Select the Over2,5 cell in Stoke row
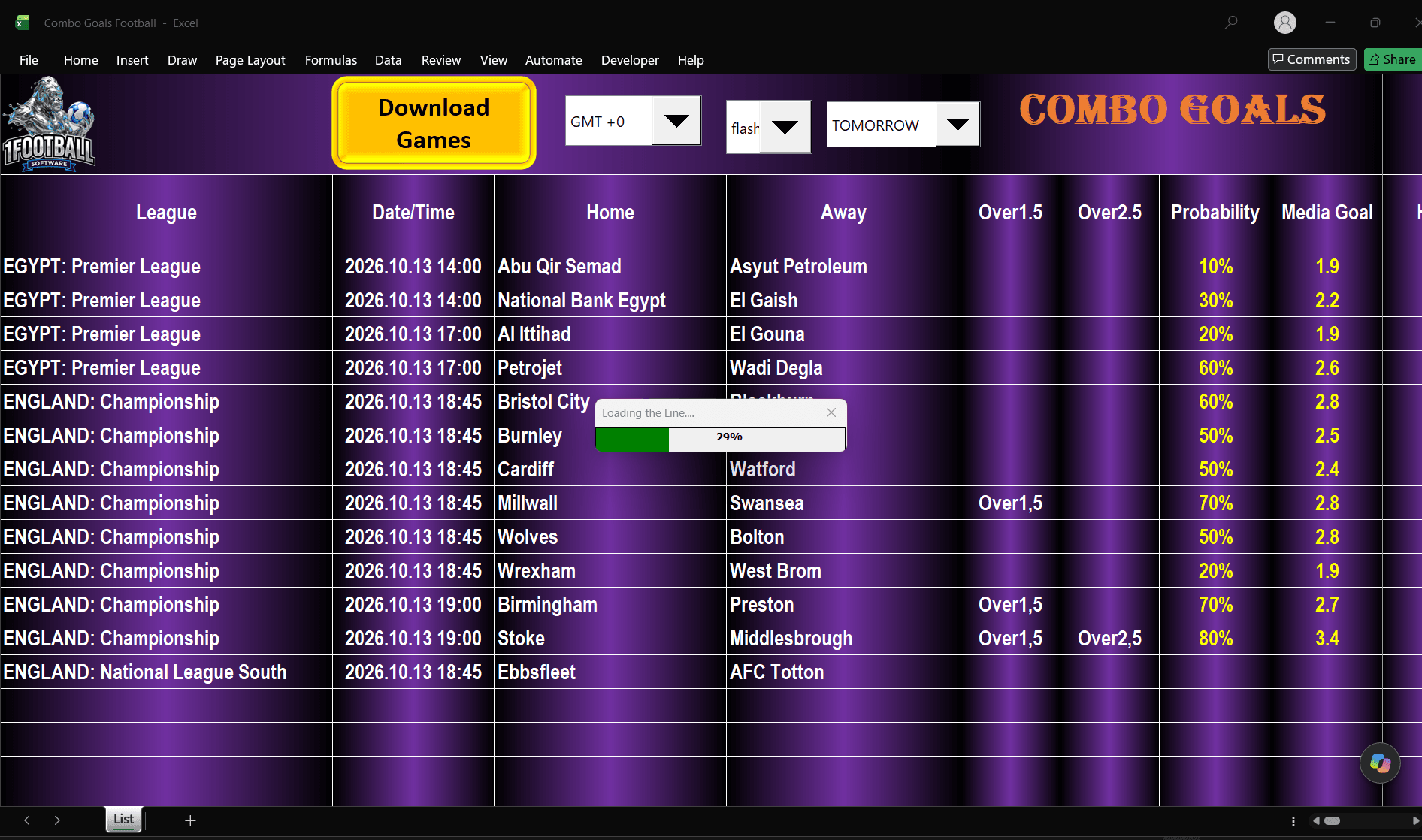Image resolution: width=1422 pixels, height=840 pixels. tap(1109, 639)
